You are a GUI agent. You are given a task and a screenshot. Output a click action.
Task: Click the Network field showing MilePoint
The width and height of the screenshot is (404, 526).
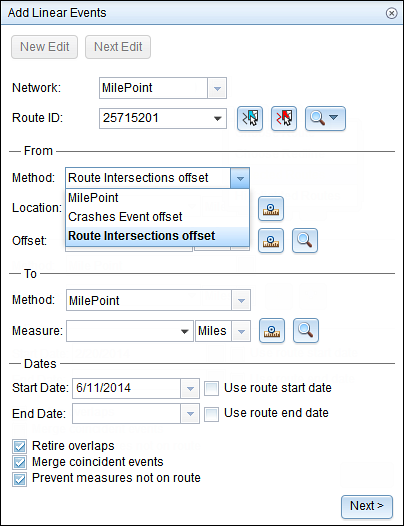(153, 88)
